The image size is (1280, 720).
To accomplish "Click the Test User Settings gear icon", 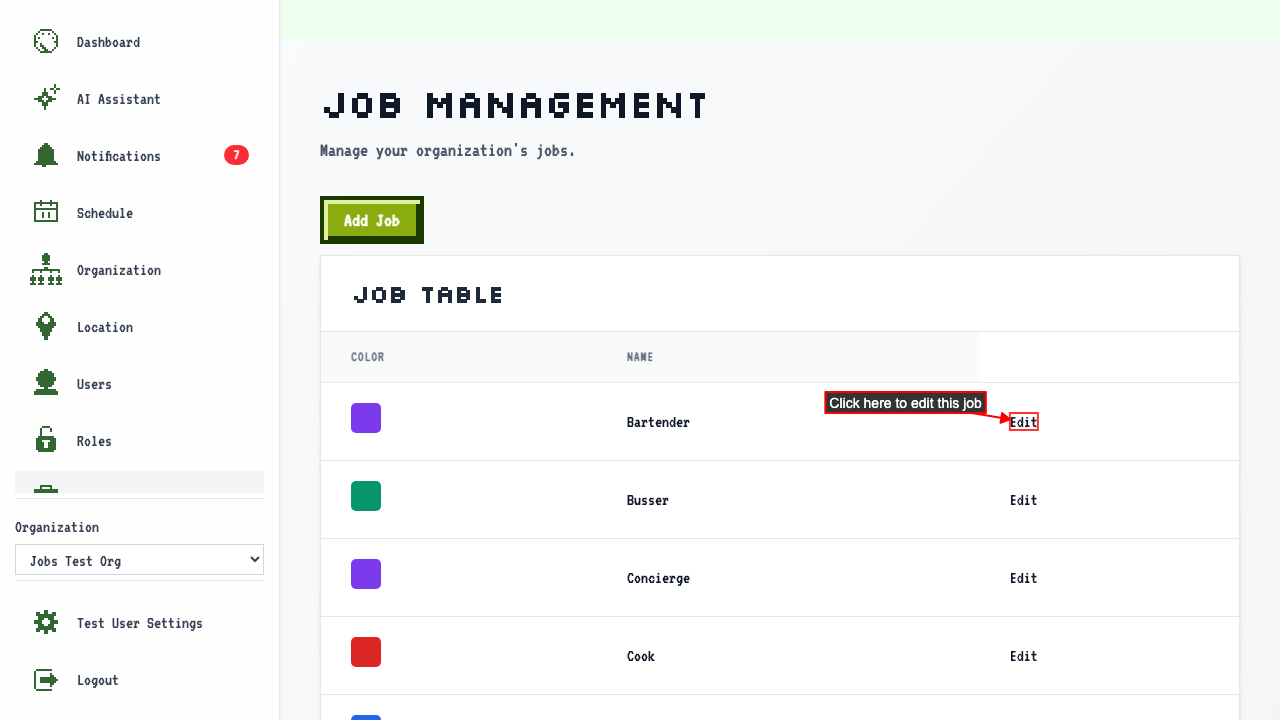I will [46, 622].
